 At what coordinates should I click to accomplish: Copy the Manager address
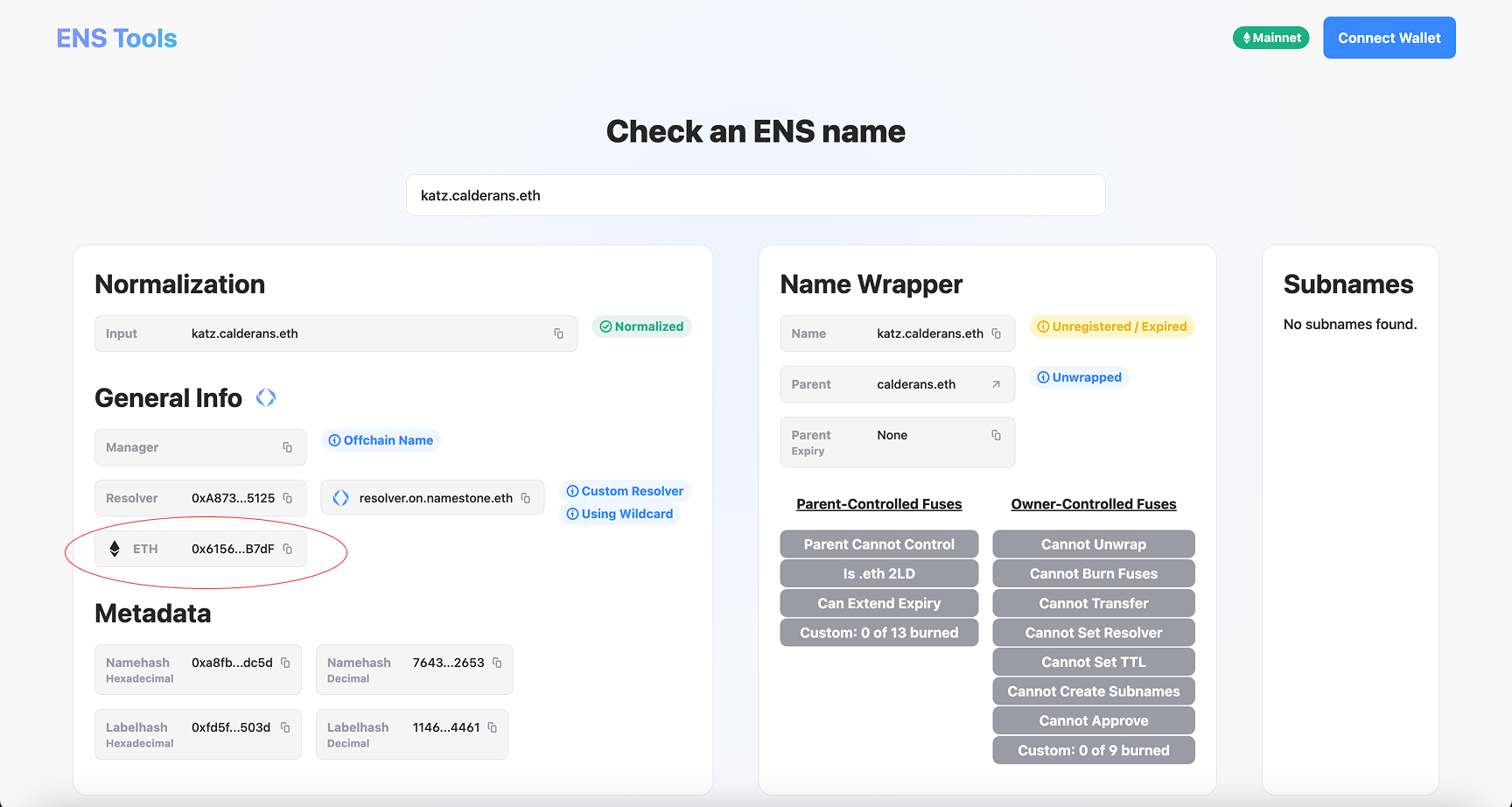point(287,447)
